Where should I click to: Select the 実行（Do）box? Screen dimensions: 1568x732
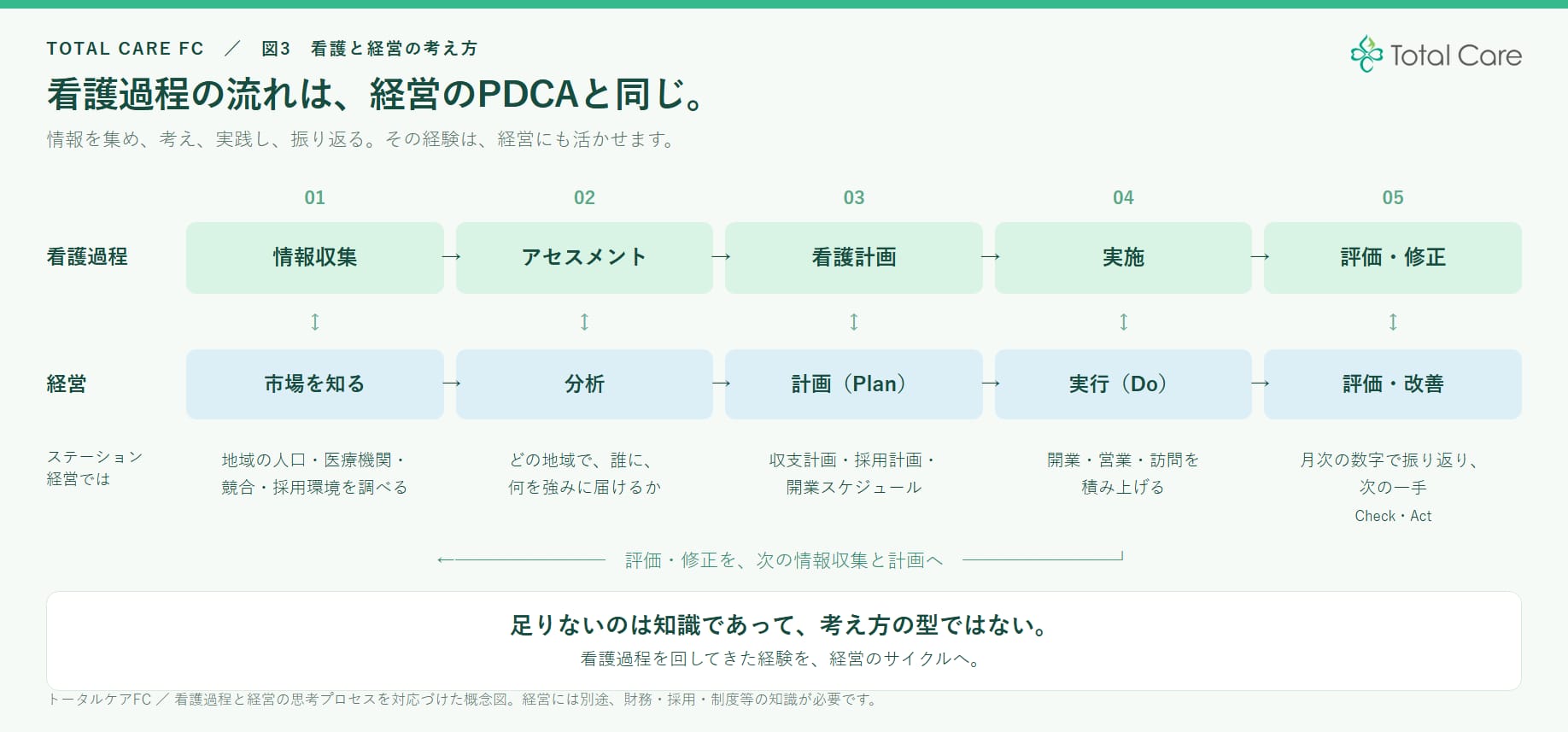click(x=1123, y=384)
